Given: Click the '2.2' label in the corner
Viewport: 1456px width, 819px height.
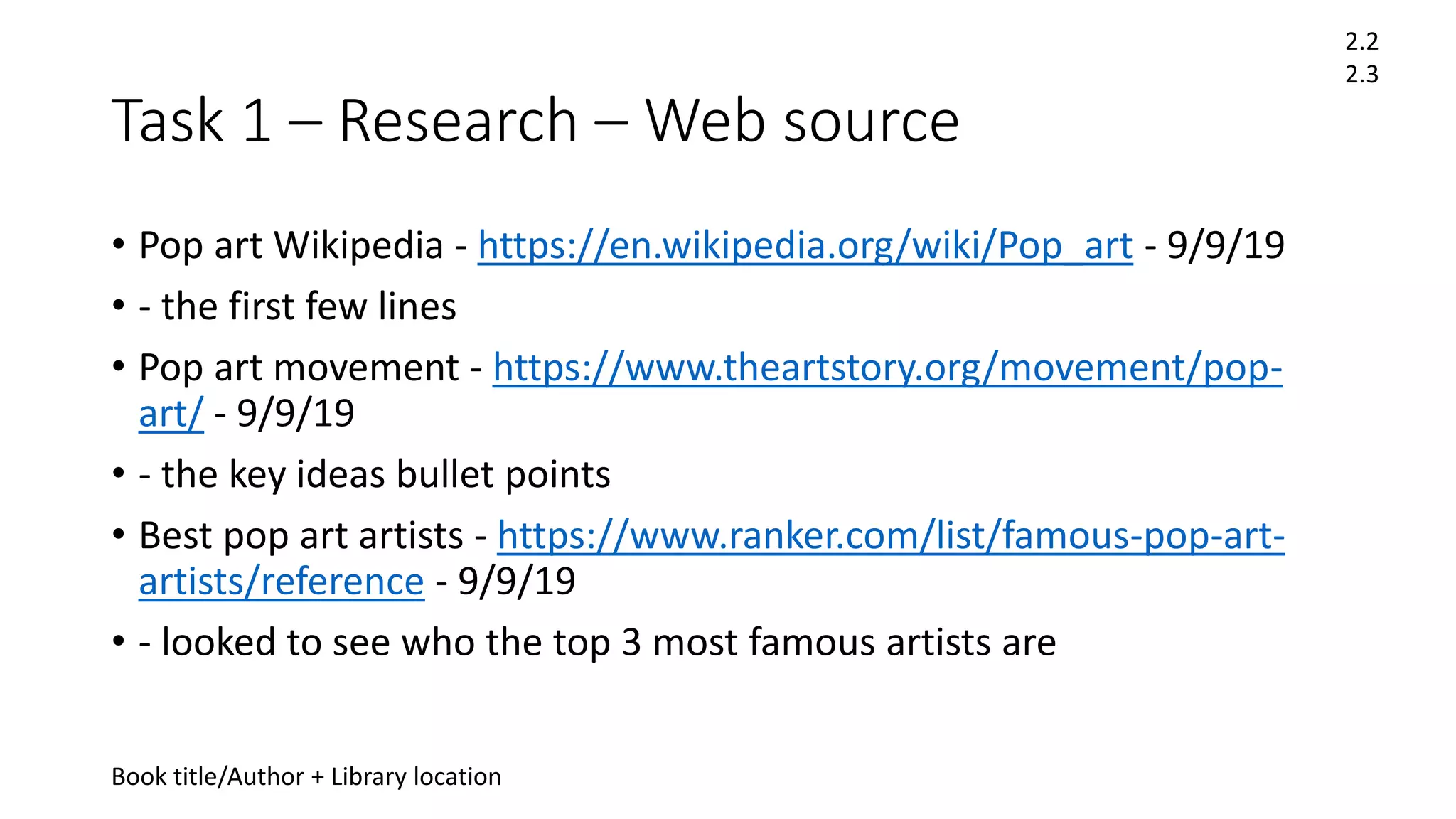Looking at the screenshot, I should (x=1361, y=41).
